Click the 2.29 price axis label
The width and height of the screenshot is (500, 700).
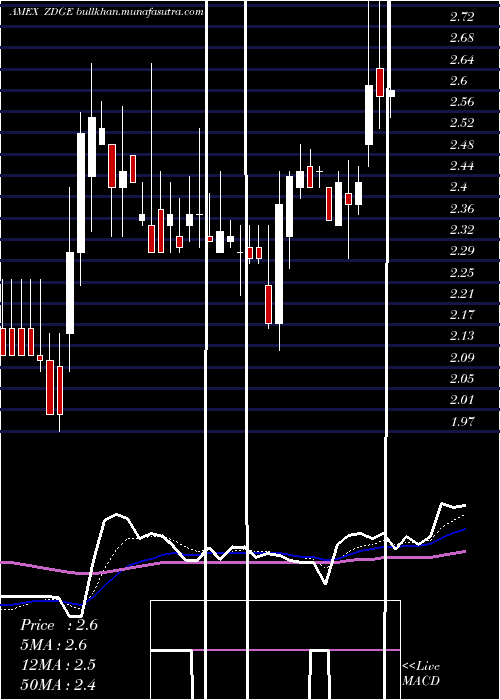coord(462,251)
